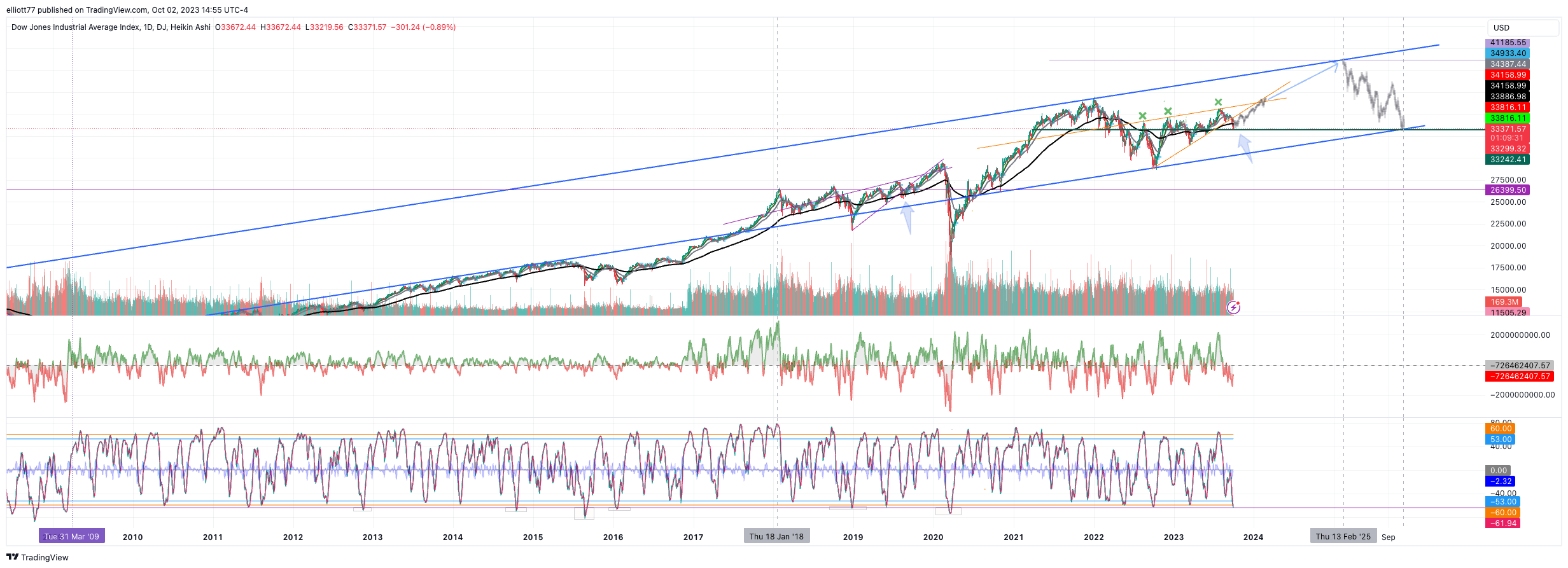
Task: Click the high value H33672.44
Action: point(280,27)
